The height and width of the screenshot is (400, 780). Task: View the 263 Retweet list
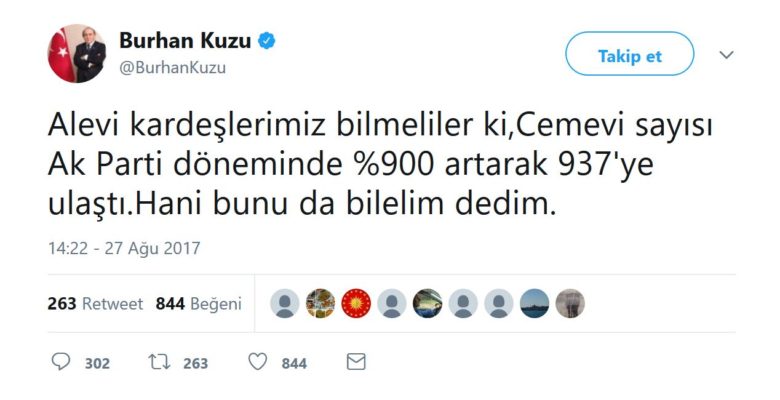(x=95, y=303)
